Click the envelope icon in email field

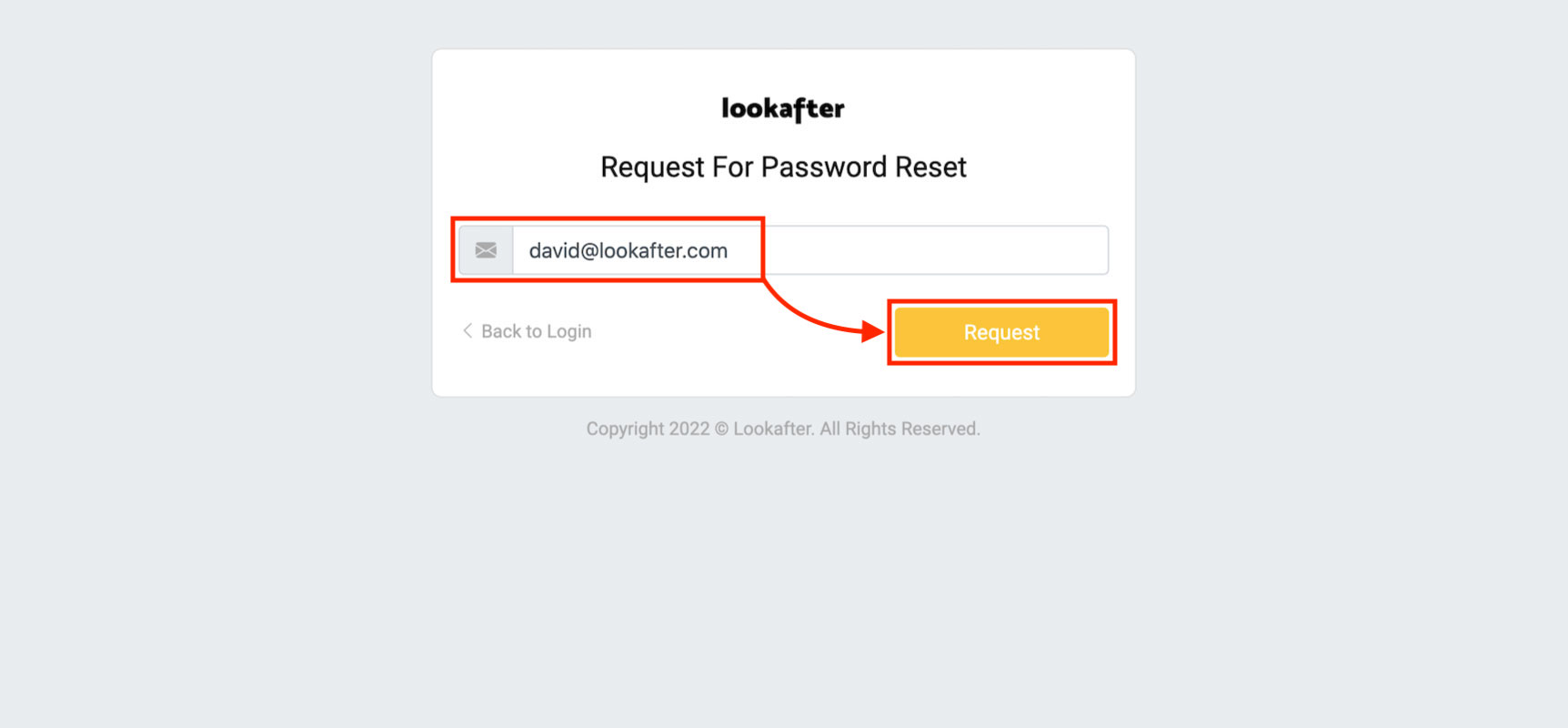tap(486, 250)
